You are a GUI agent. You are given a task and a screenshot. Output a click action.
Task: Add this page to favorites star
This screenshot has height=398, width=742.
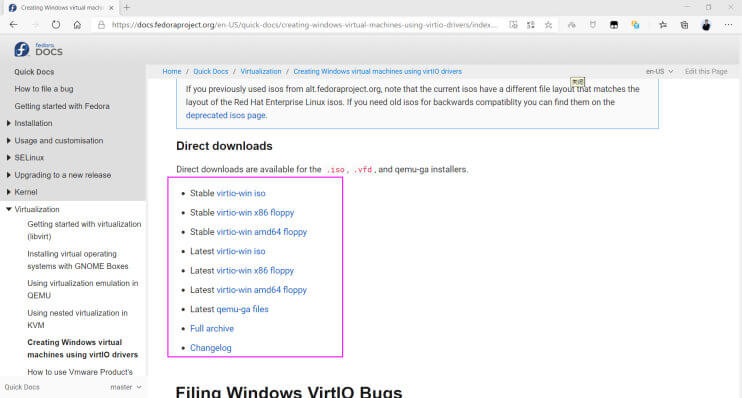point(548,25)
